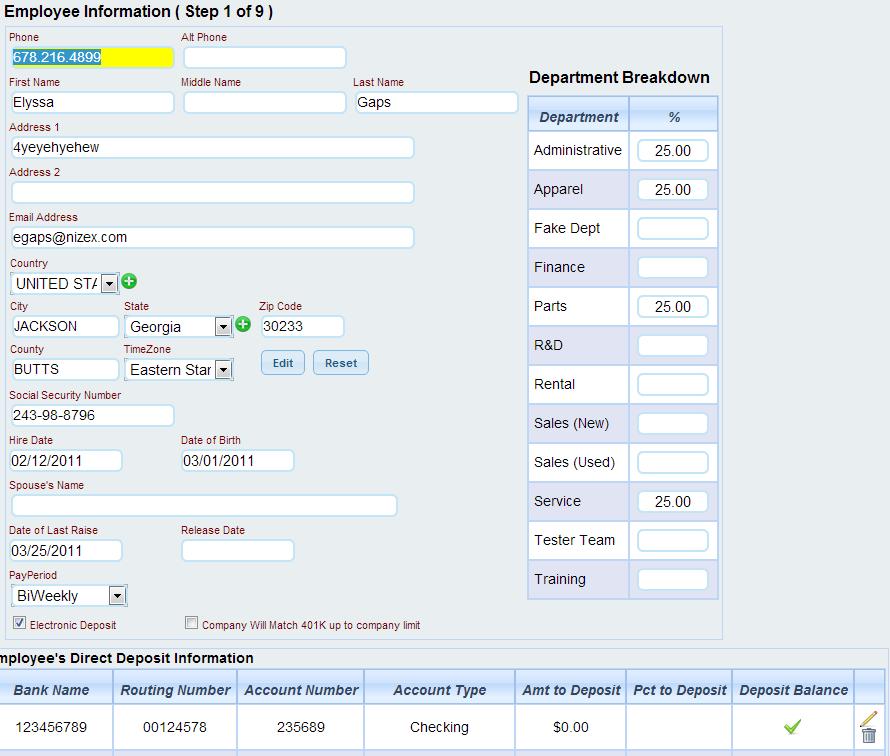Toggle the Electronic Deposit checkbox
Image resolution: width=890 pixels, height=756 pixels.
(19, 623)
